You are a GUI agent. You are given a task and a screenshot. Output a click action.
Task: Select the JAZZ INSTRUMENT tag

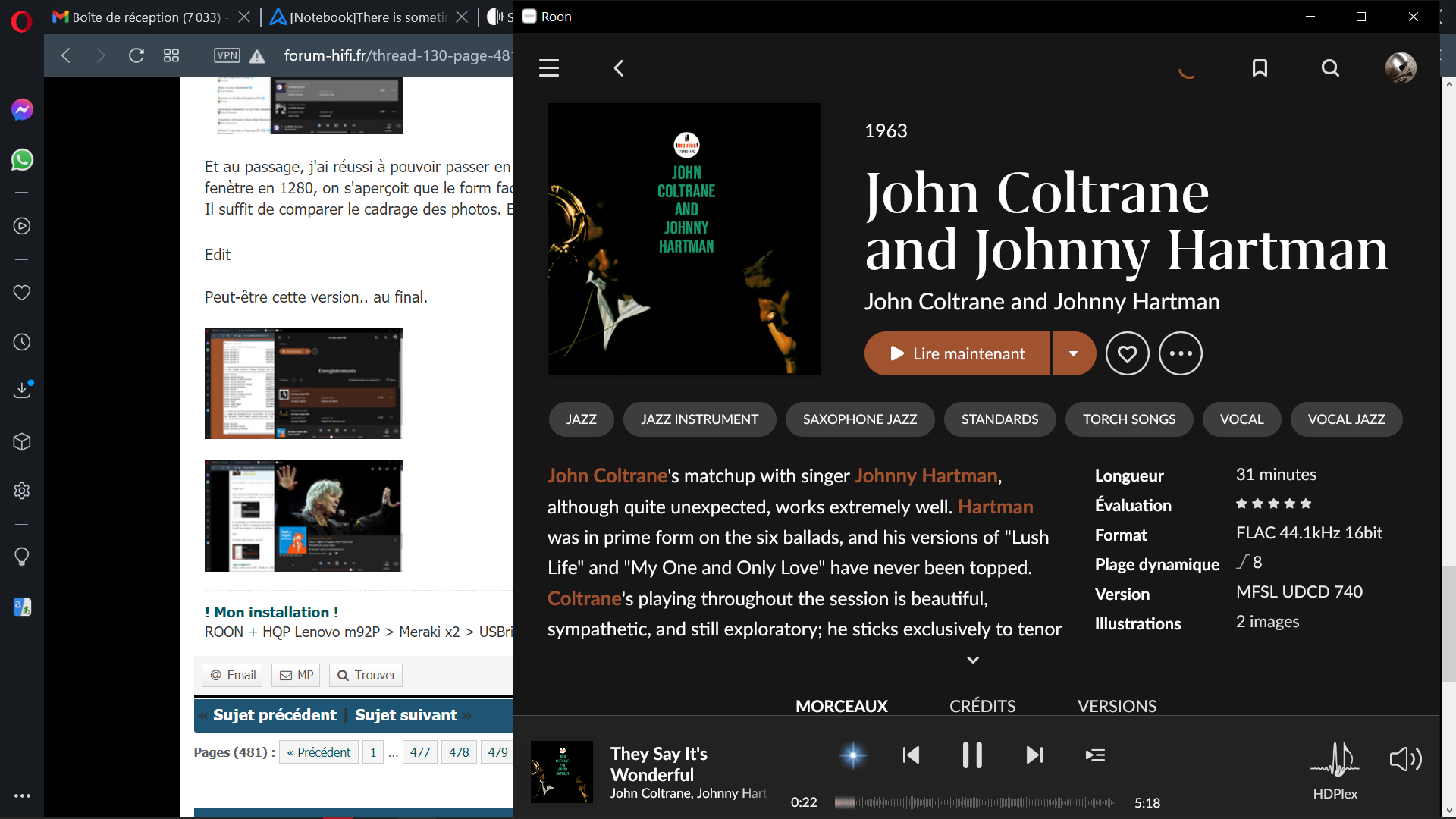[x=699, y=419]
